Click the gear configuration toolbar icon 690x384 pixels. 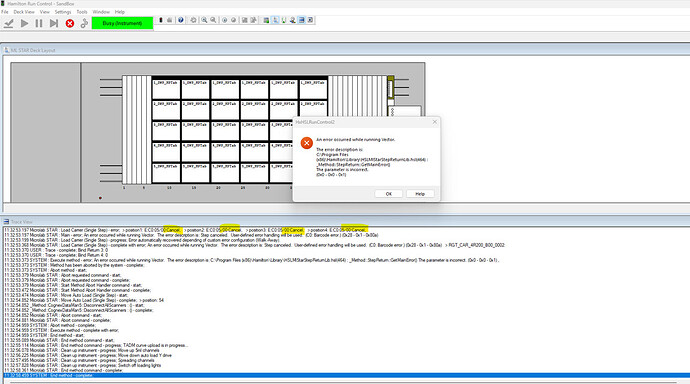point(193,20)
